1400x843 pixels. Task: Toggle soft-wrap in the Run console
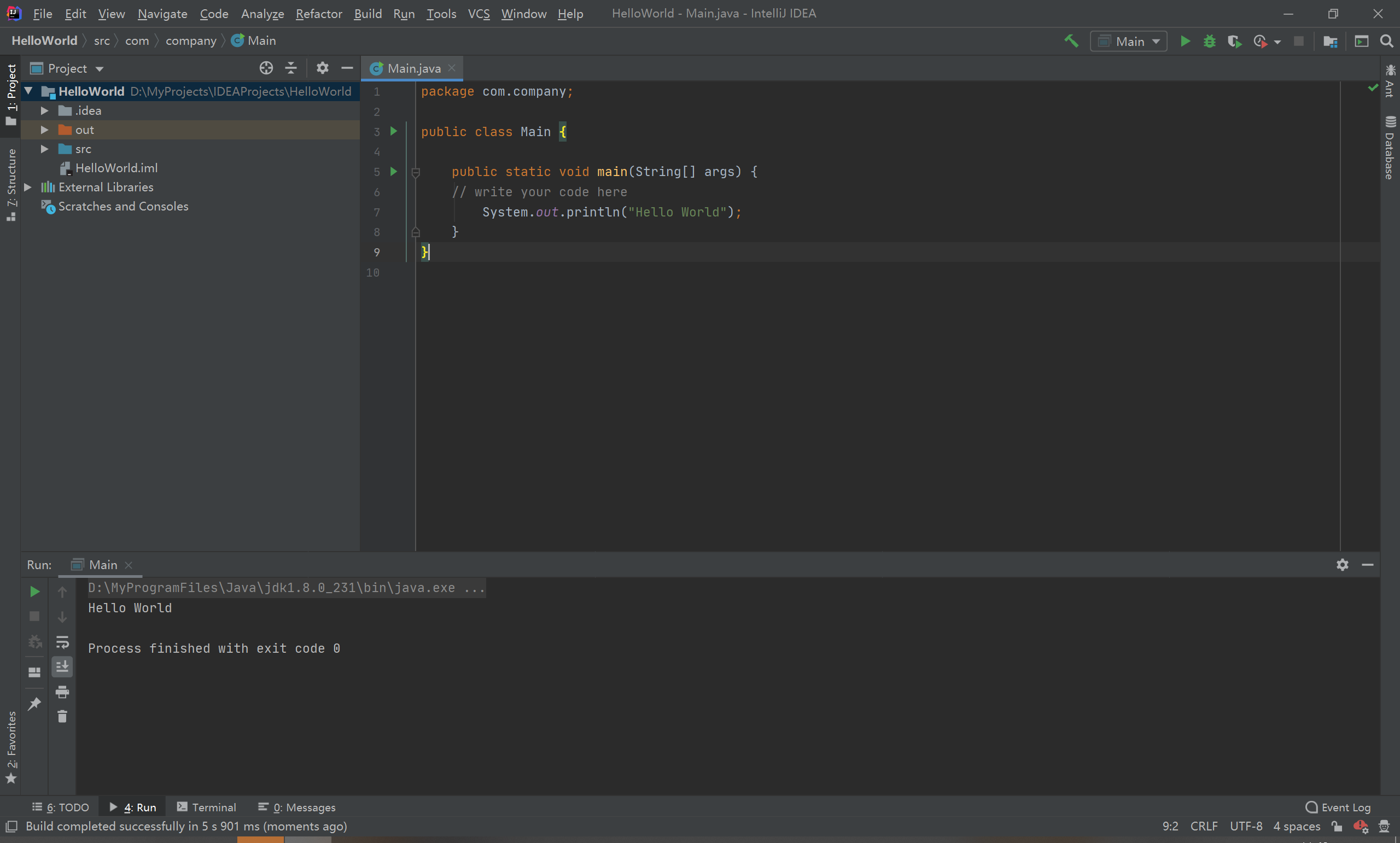(62, 641)
